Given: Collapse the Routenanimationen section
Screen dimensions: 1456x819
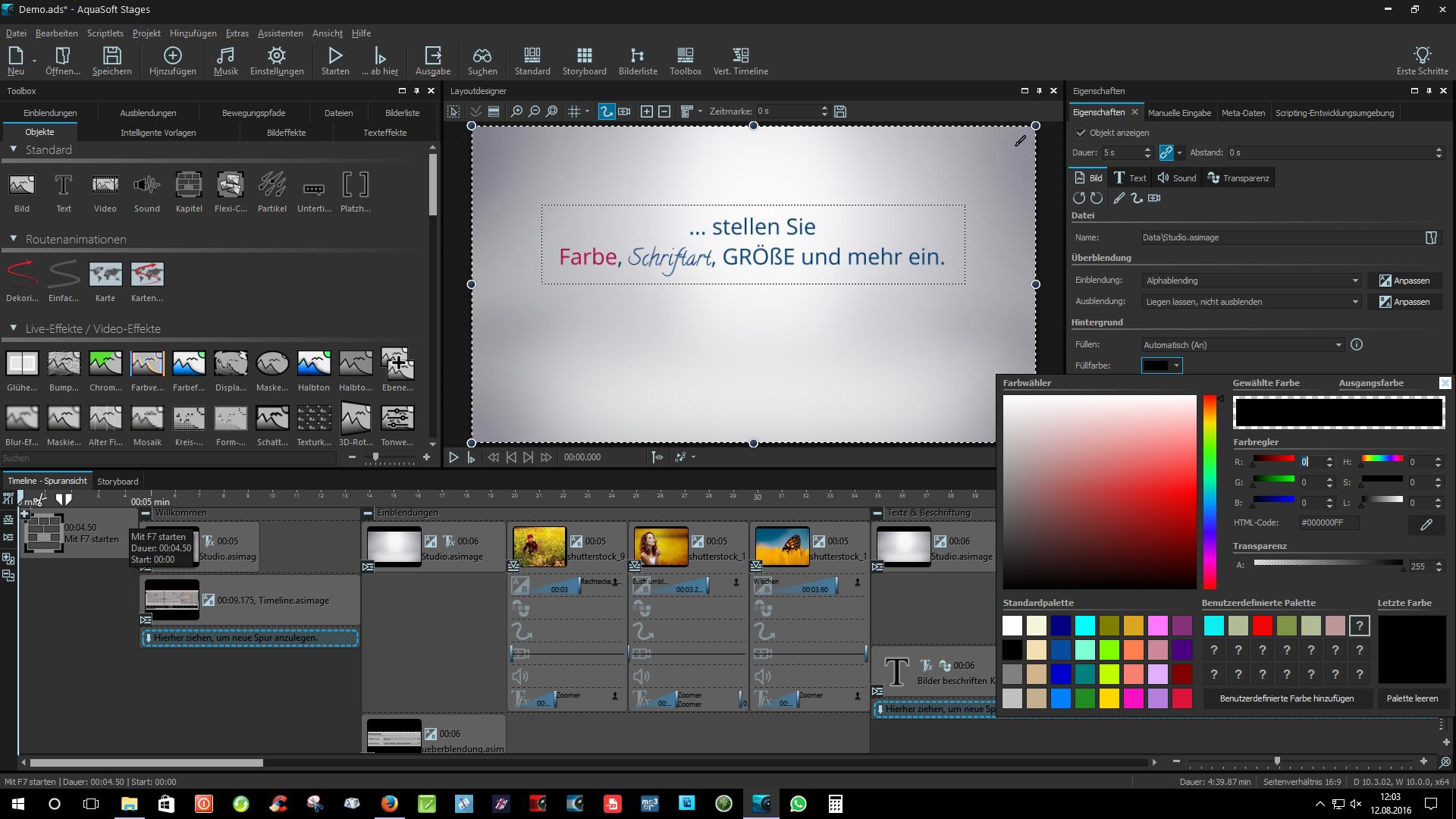Looking at the screenshot, I should (x=13, y=239).
